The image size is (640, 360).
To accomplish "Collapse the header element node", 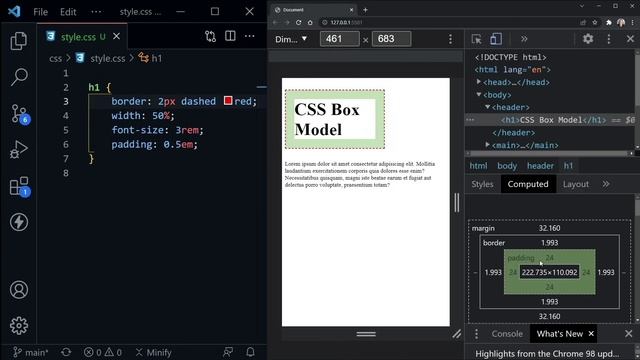I will tap(488, 107).
